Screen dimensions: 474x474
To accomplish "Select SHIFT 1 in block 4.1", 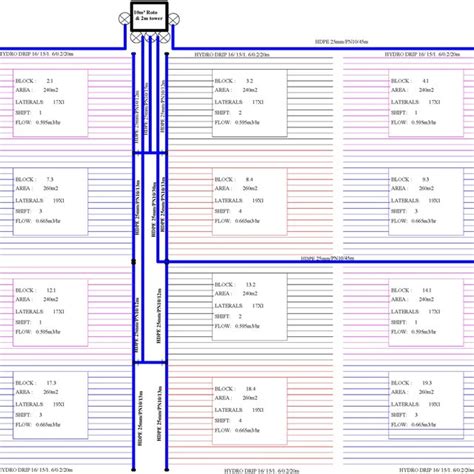I will coord(404,113).
